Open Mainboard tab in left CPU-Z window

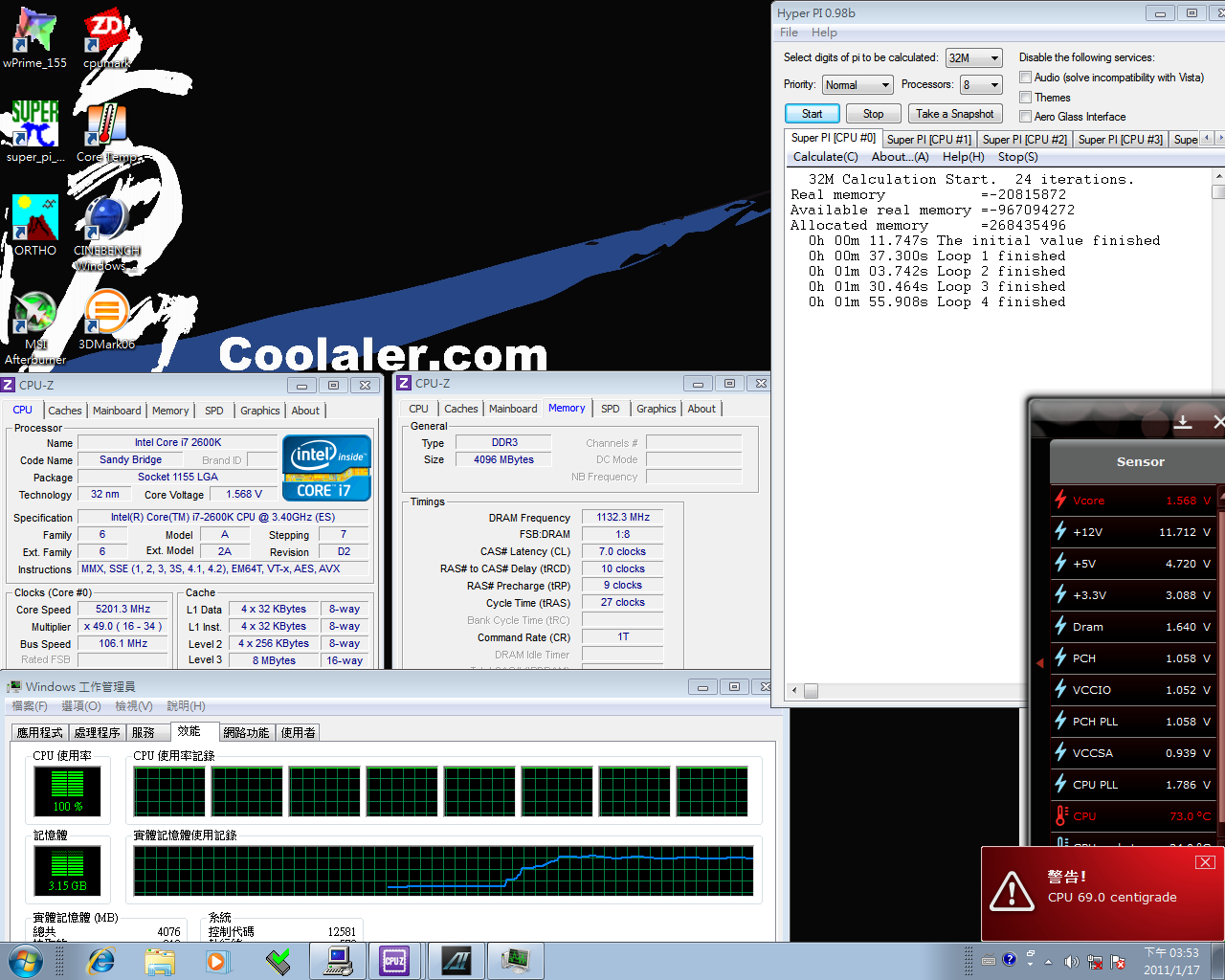pyautogui.click(x=117, y=411)
